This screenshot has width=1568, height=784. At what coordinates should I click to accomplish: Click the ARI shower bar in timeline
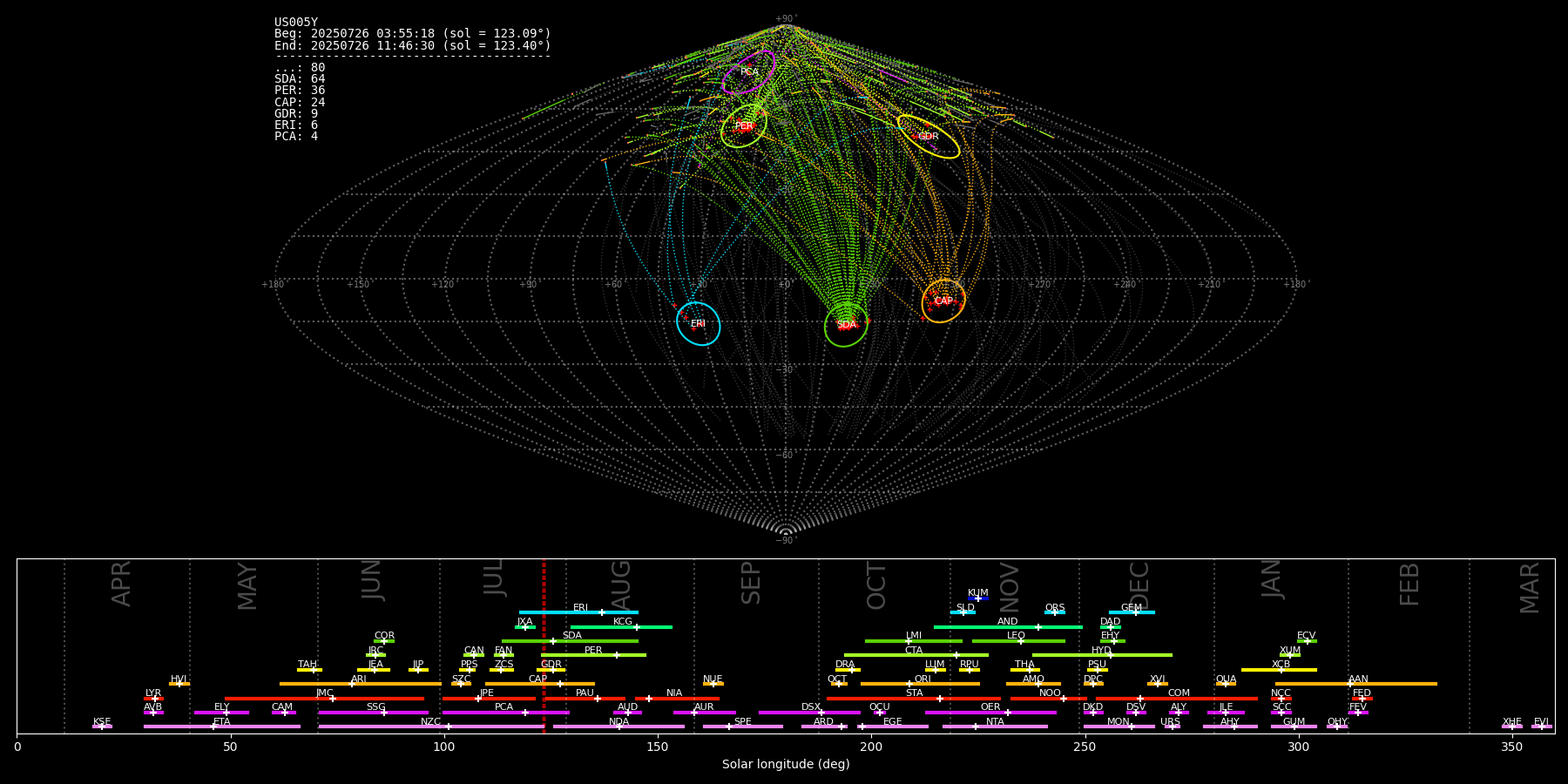361,684
